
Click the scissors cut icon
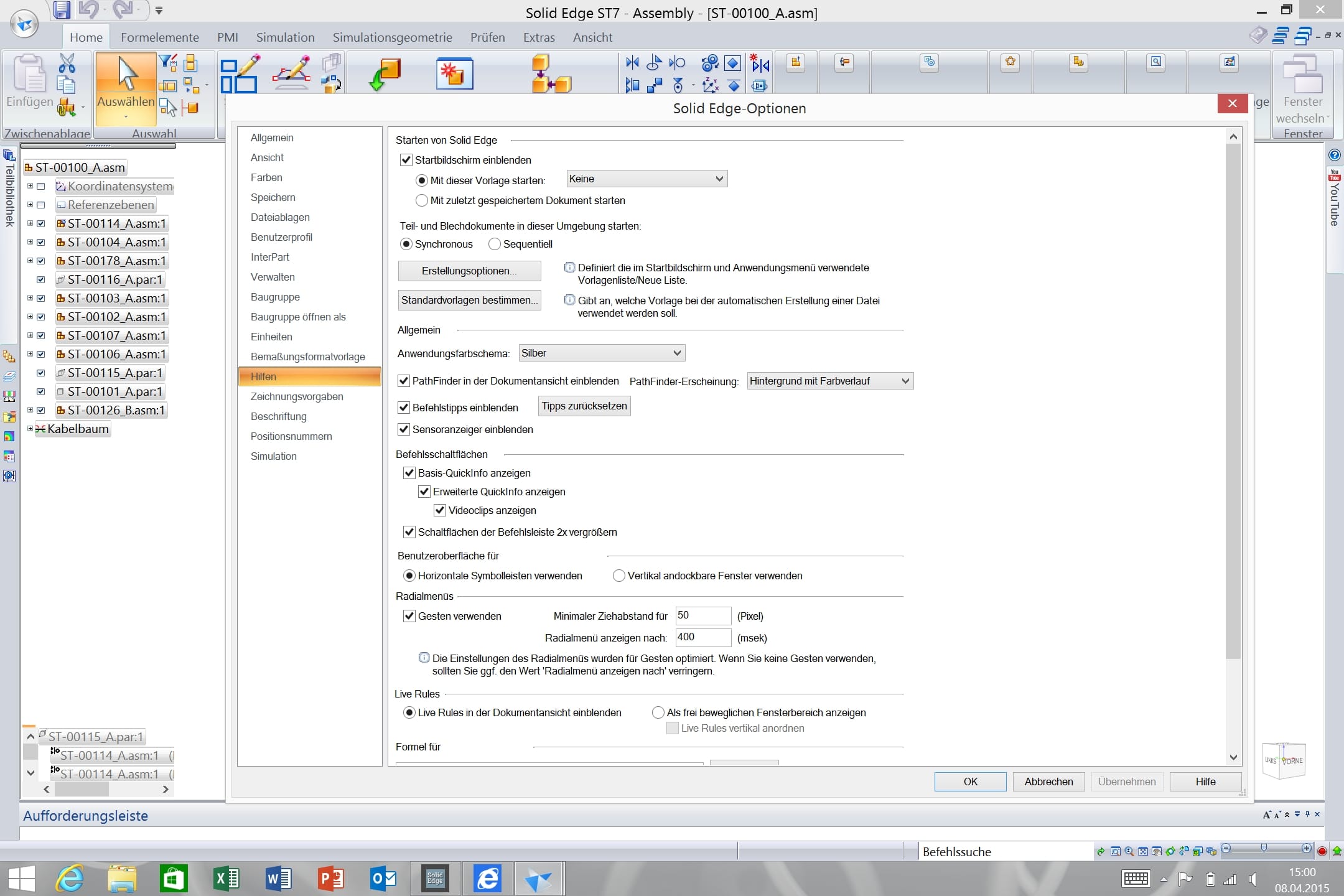[67, 63]
